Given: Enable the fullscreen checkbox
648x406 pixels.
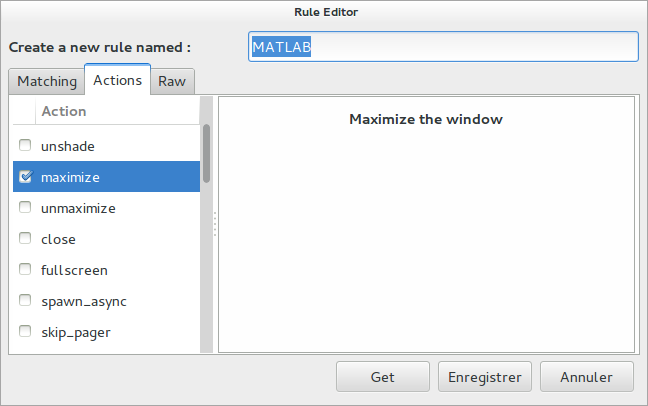Looking at the screenshot, I should (x=26, y=270).
